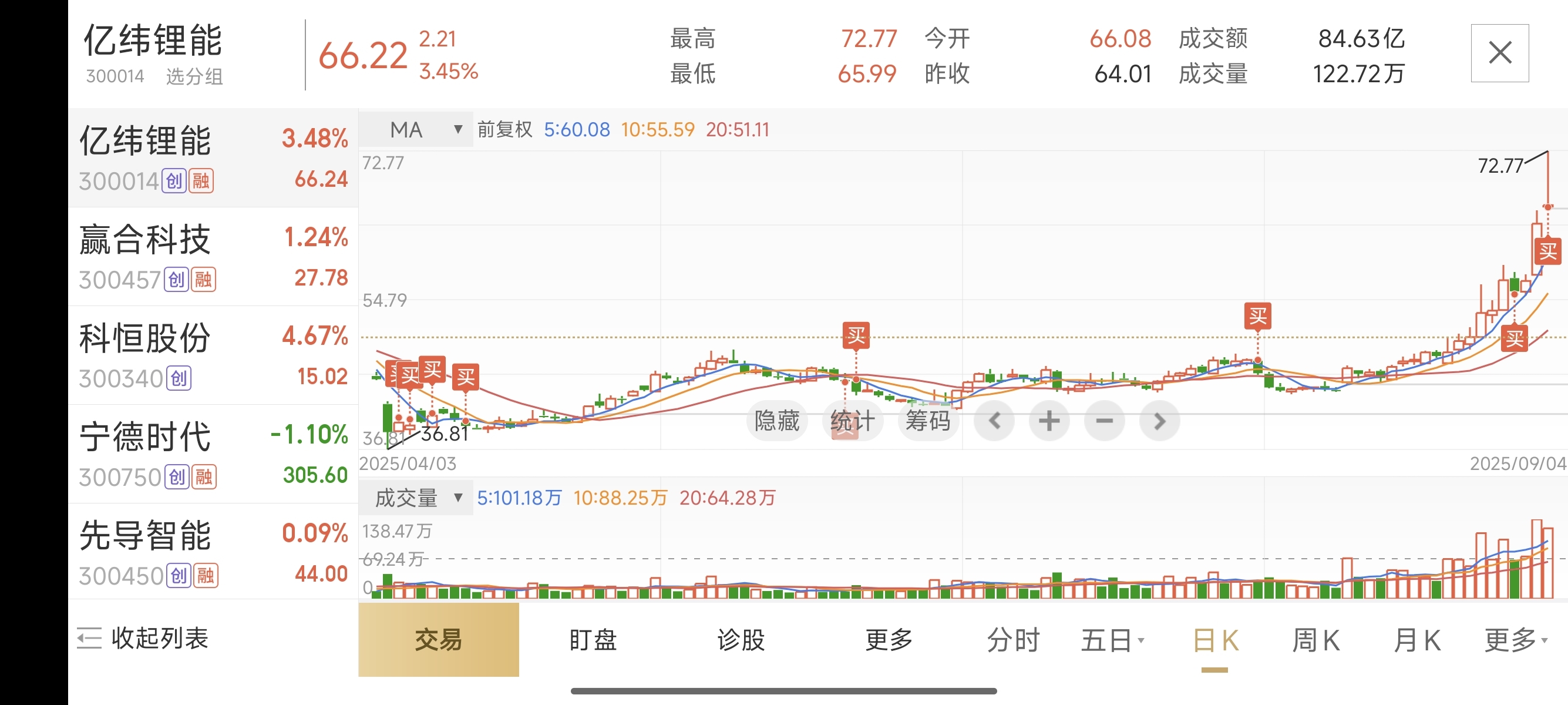Select 科恒股份 in the stock list

coord(213,355)
